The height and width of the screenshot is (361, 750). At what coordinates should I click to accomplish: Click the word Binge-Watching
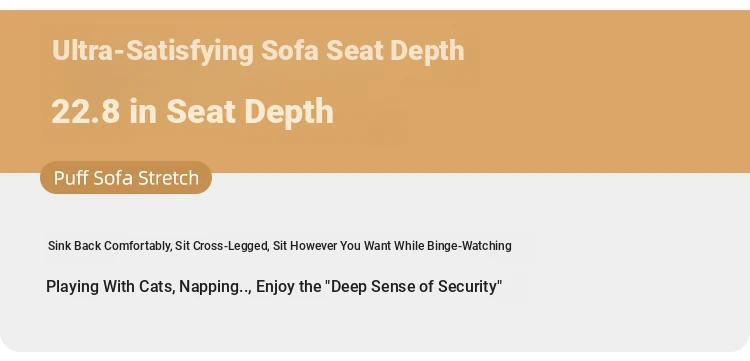pos(469,246)
